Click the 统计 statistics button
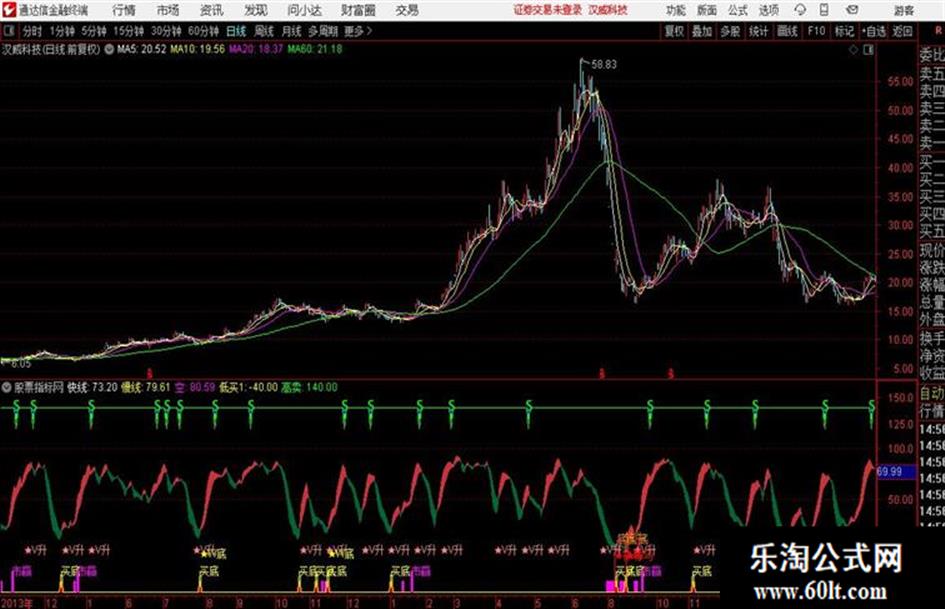Viewport: 945px width, 609px height. tap(759, 31)
